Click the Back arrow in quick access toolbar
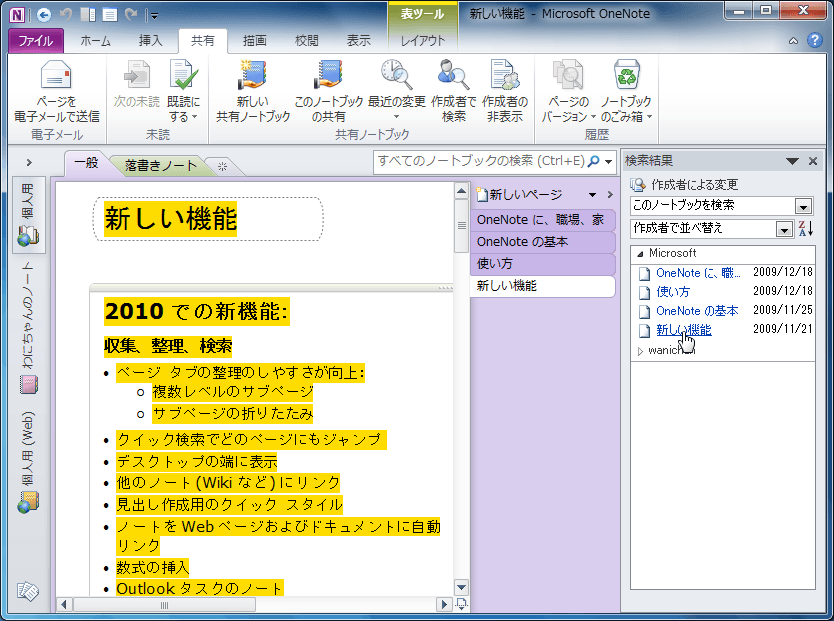The image size is (834, 621). (44, 14)
